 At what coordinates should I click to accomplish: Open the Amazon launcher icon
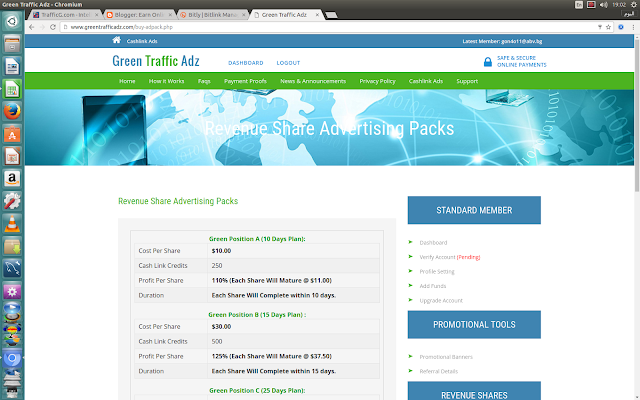coord(12,179)
